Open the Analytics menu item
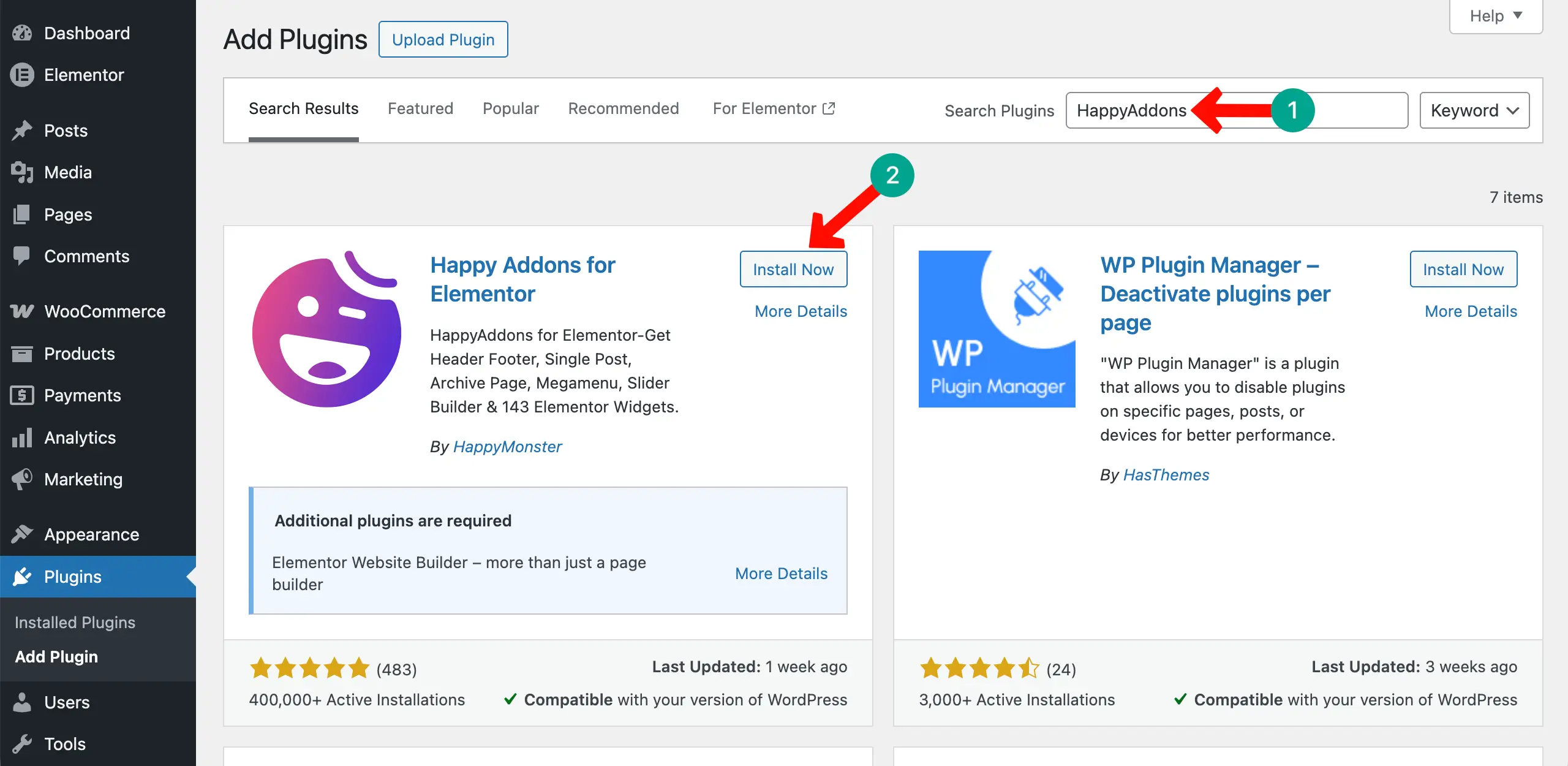This screenshot has width=1568, height=766. tap(98, 438)
